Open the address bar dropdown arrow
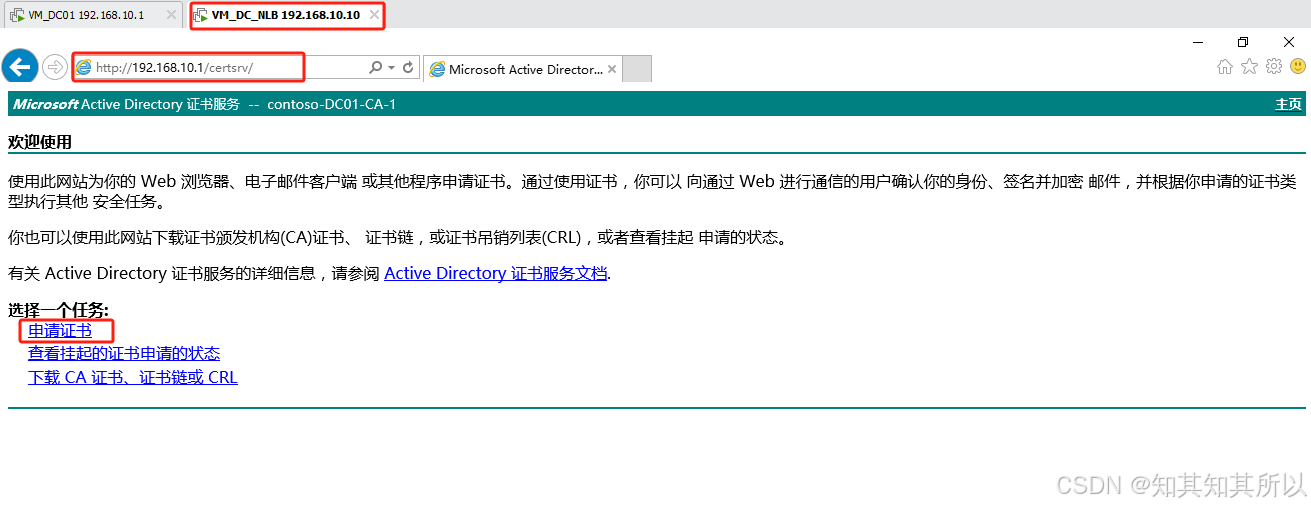 391,68
